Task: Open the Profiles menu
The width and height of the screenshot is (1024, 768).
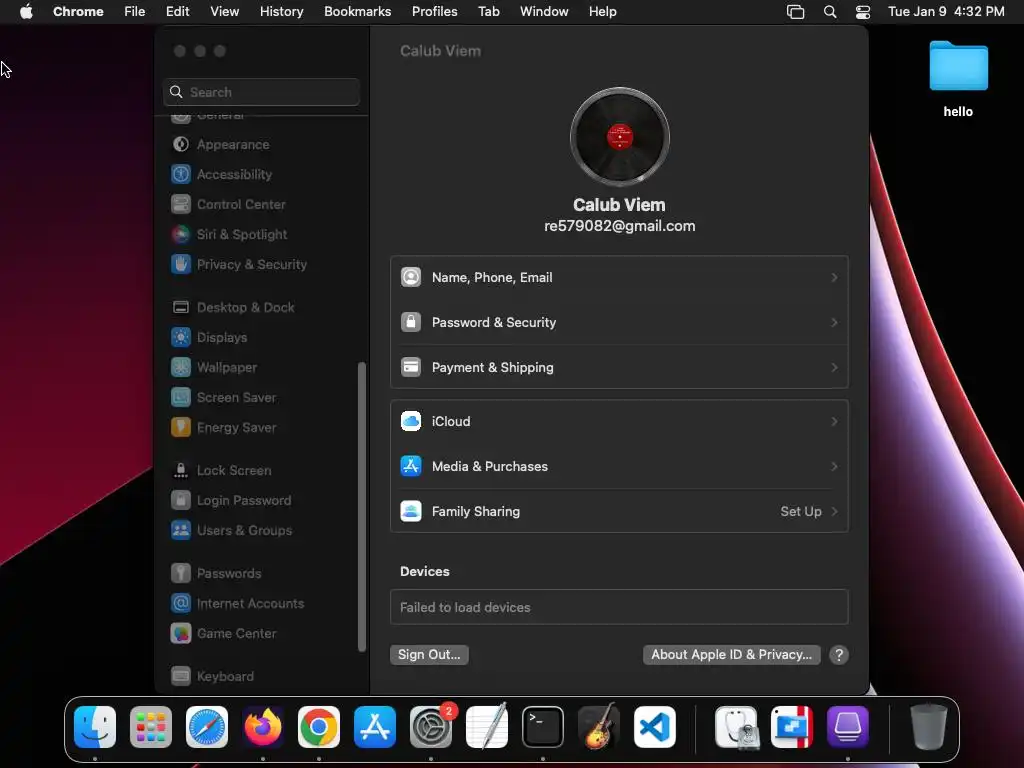Action: click(434, 12)
